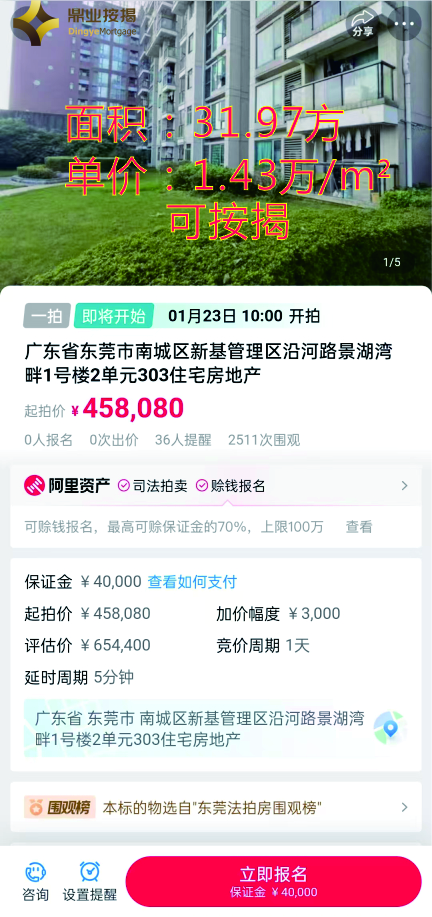Click 查看 next to 赊钱报名 details
The height and width of the screenshot is (917, 432).
coord(359,527)
